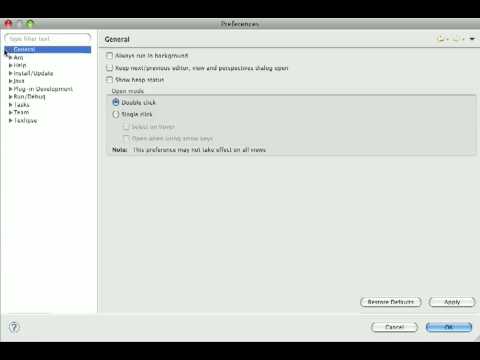Select the Java category label
The height and width of the screenshot is (360, 480).
click(19, 81)
